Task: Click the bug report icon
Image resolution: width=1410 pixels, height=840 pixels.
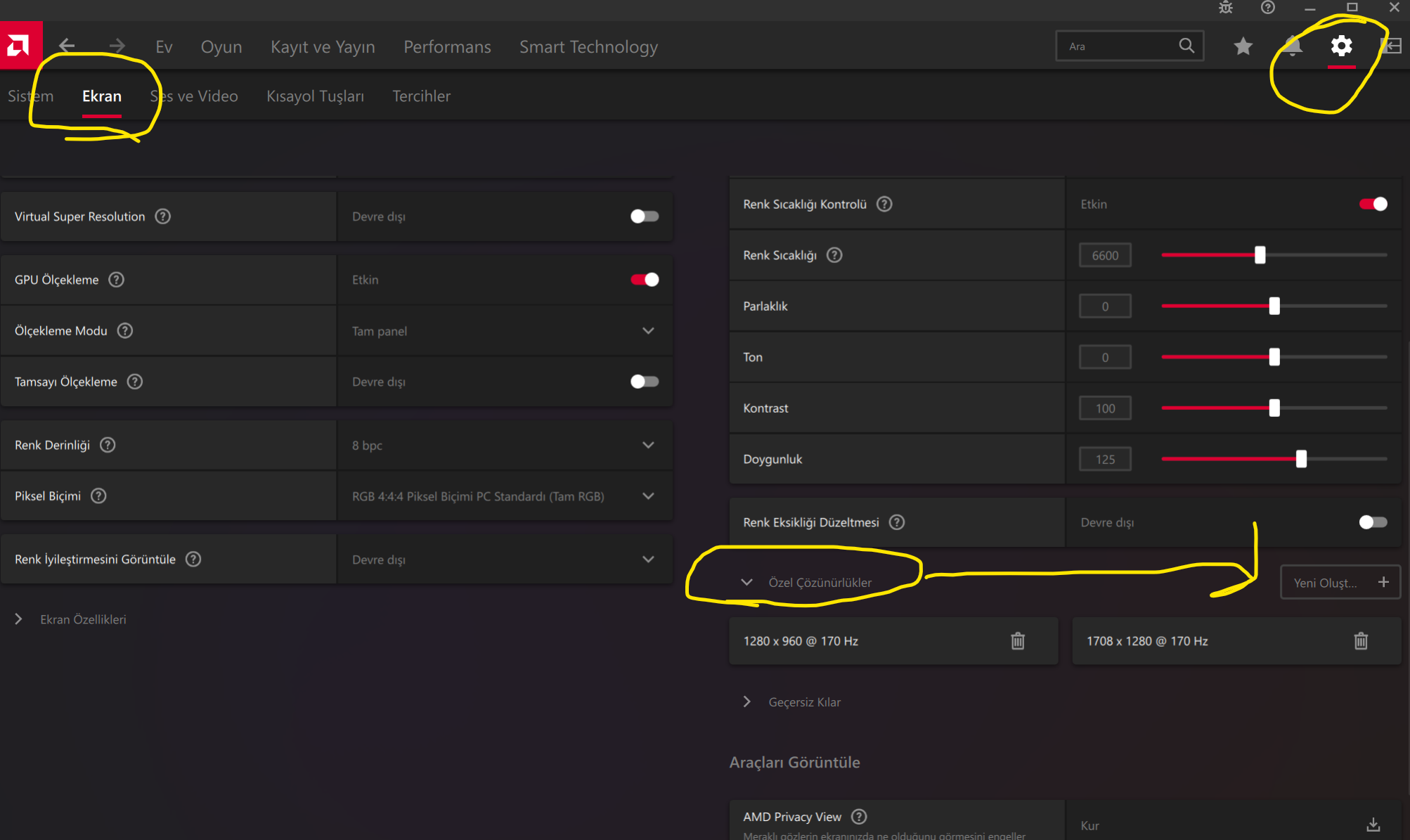Action: pos(1226,8)
